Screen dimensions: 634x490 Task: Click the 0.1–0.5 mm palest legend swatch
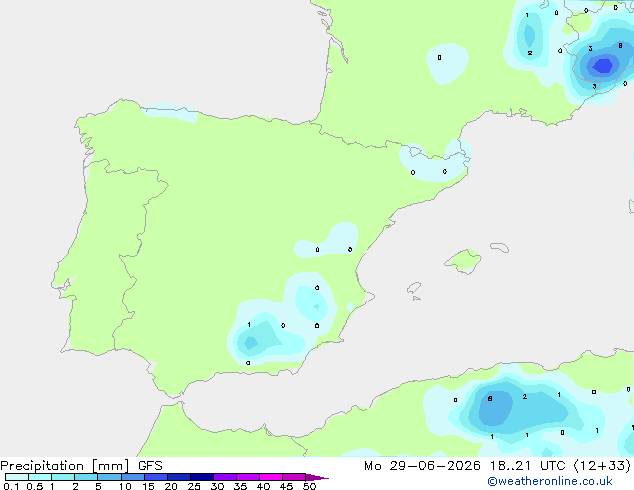(x=17, y=477)
